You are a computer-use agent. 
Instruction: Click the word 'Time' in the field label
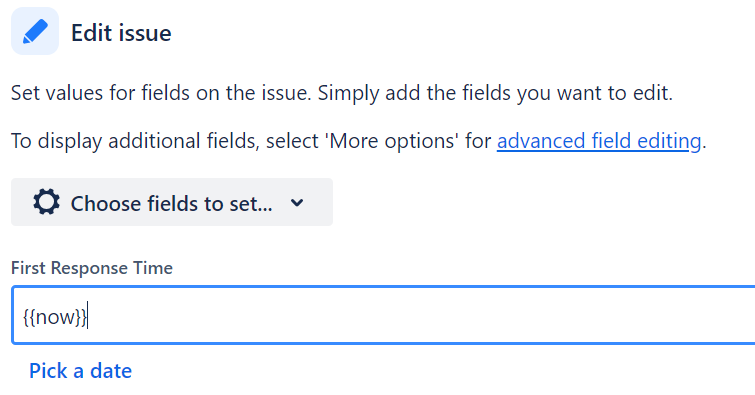pos(153,268)
